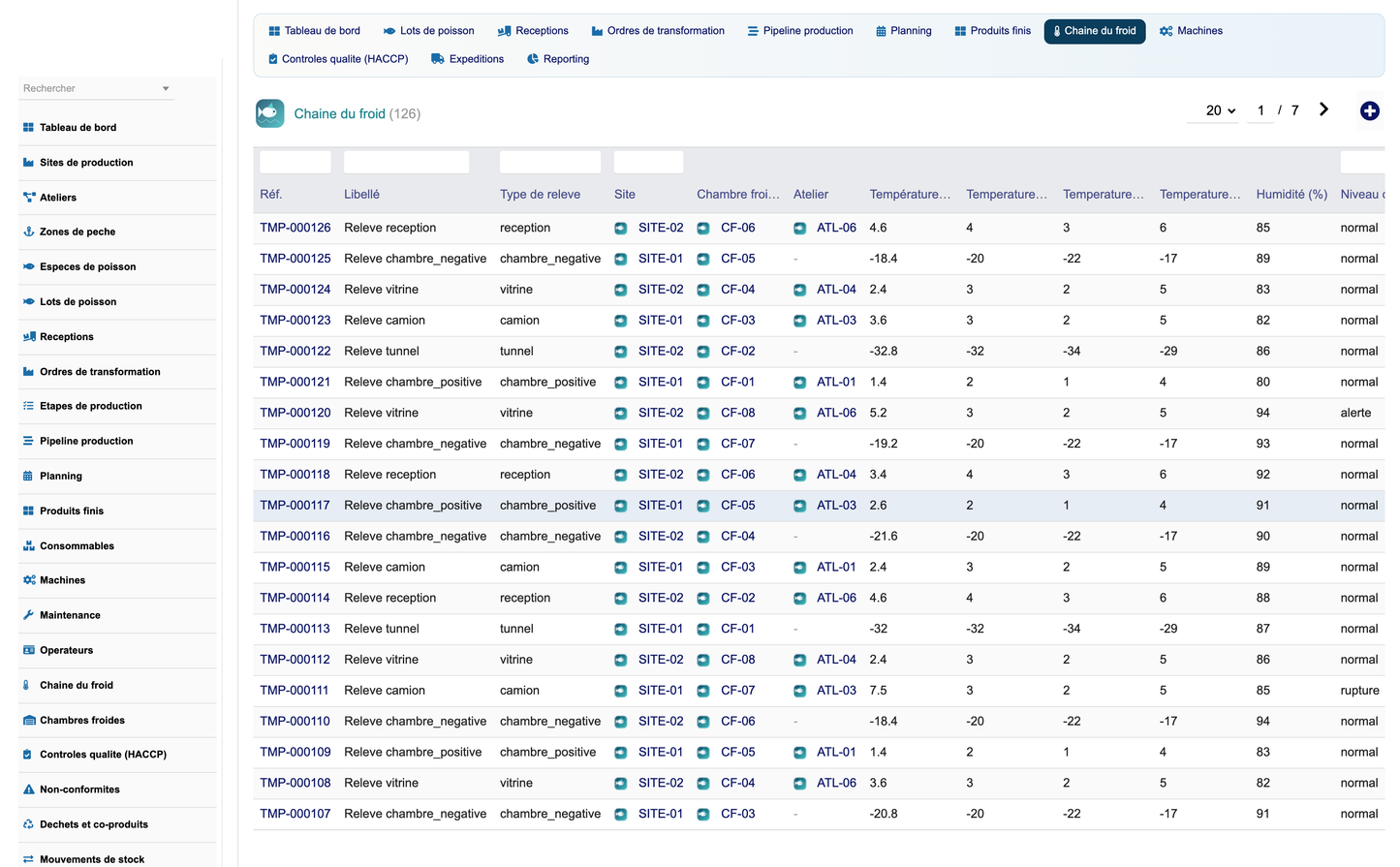Click the blue plus add-record icon
1400x867 pixels.
click(1369, 111)
